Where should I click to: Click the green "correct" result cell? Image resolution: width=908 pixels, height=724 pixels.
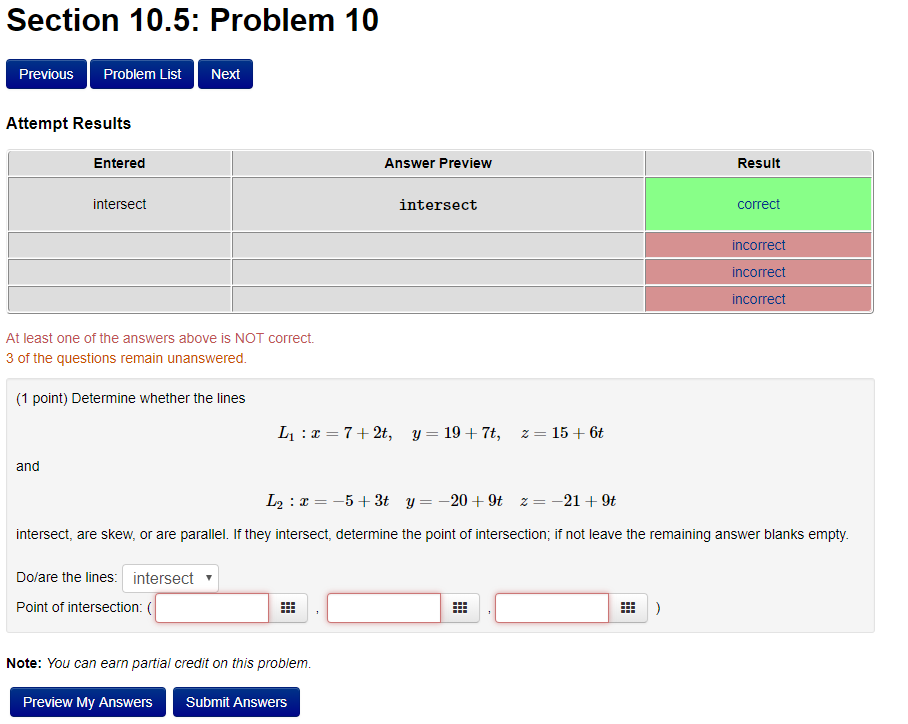click(758, 204)
